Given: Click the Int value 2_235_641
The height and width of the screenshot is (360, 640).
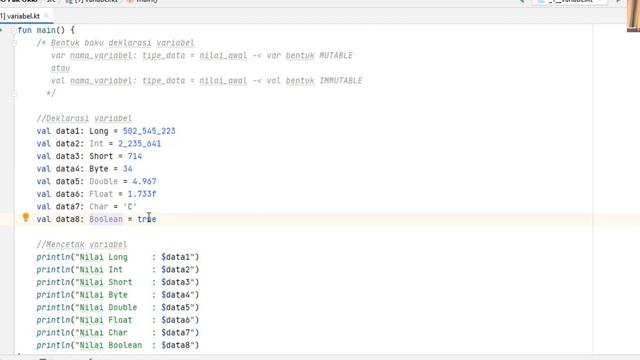Looking at the screenshot, I should pos(139,144).
